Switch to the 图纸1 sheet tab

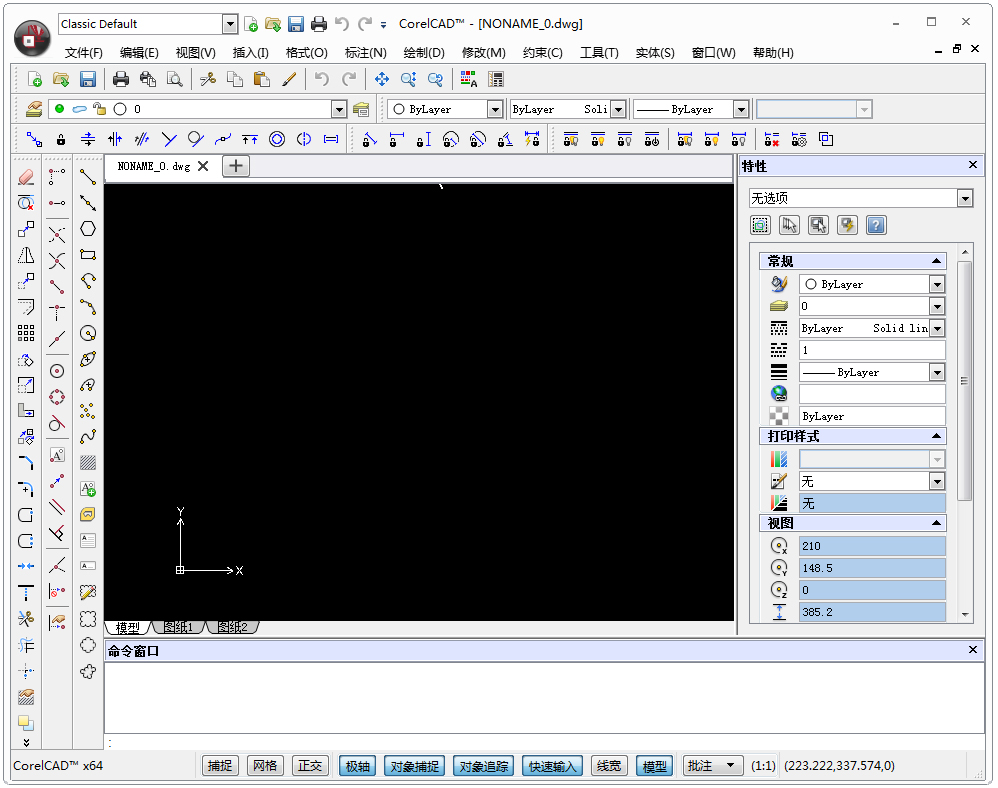coord(178,628)
